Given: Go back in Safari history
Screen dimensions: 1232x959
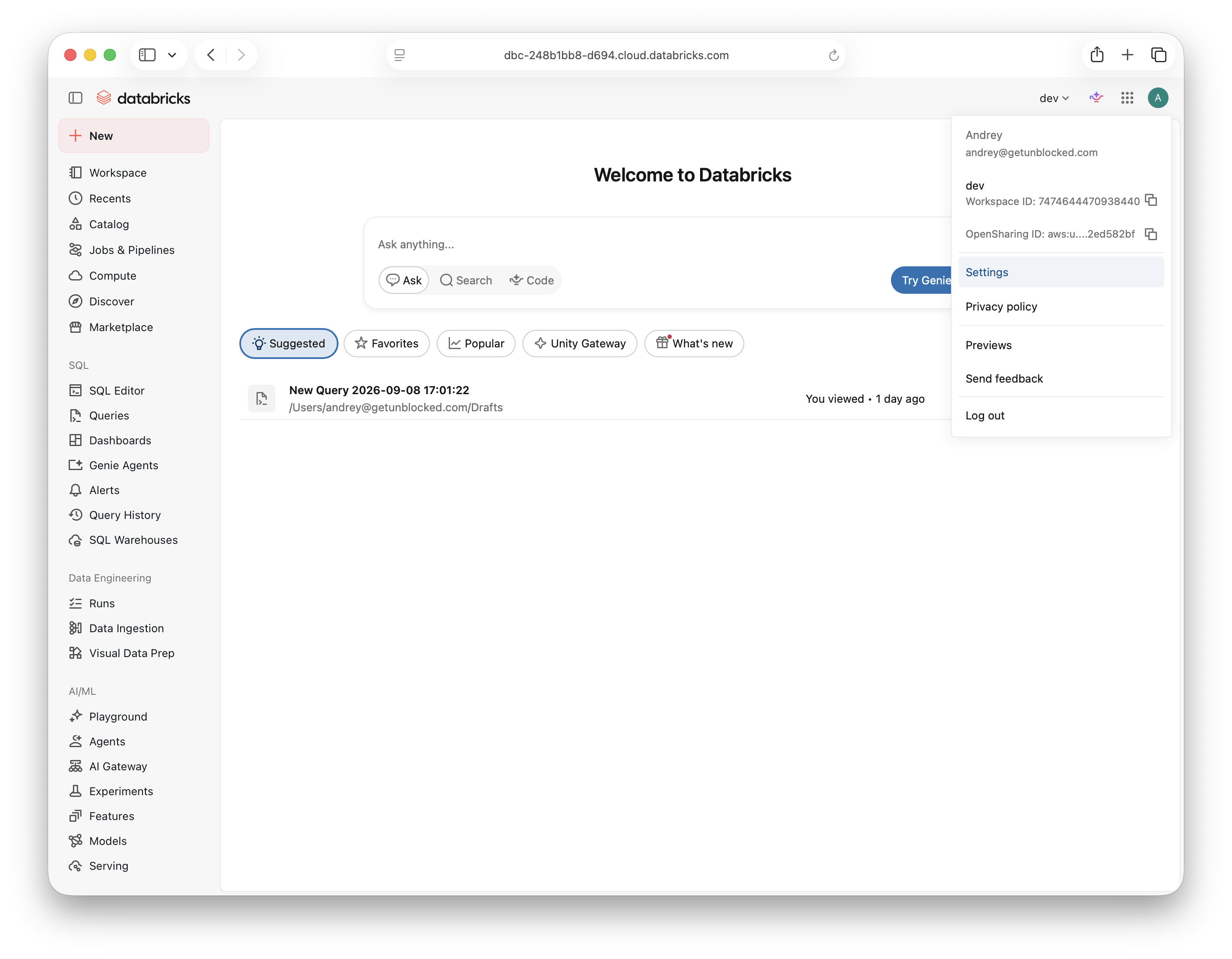Looking at the screenshot, I should click(x=211, y=55).
